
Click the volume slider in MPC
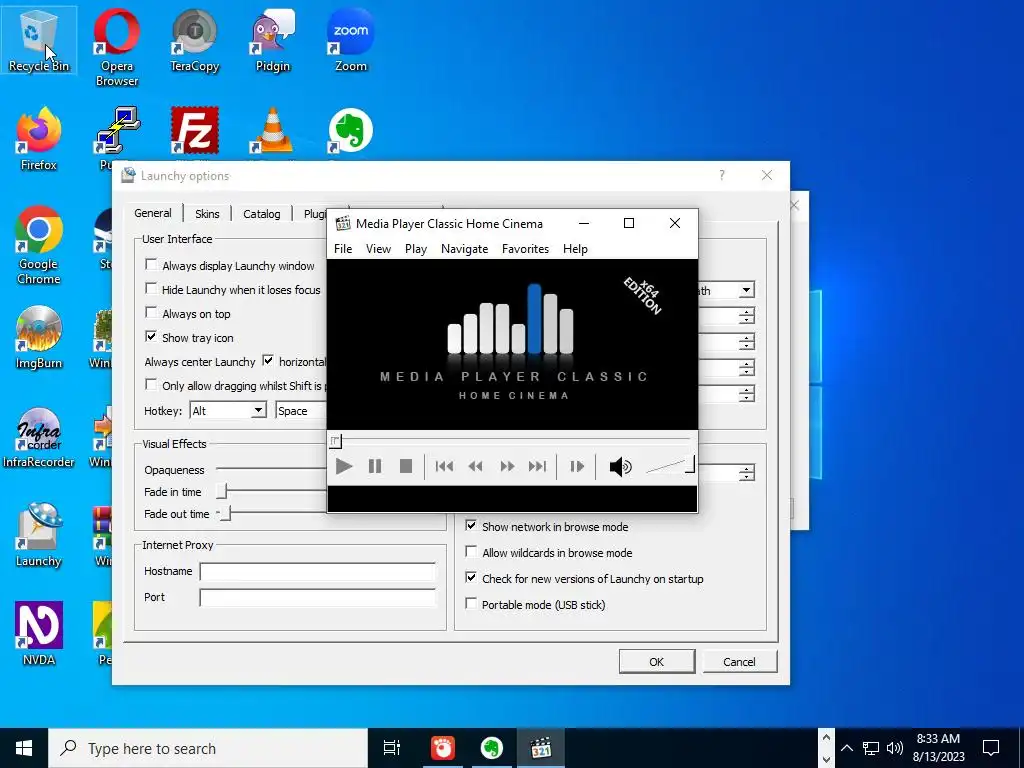[670, 466]
